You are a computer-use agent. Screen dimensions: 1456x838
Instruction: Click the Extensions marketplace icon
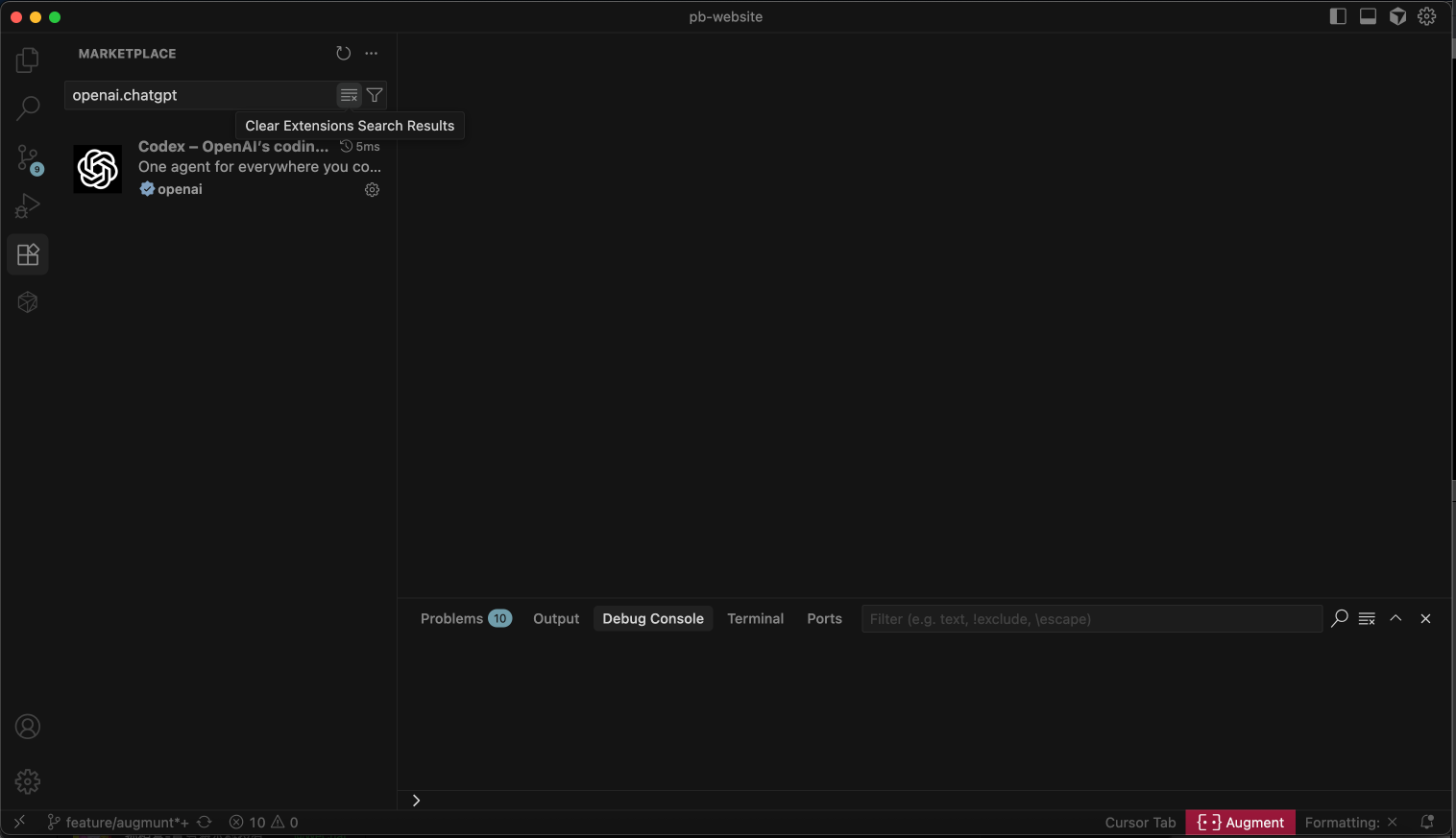coord(27,253)
